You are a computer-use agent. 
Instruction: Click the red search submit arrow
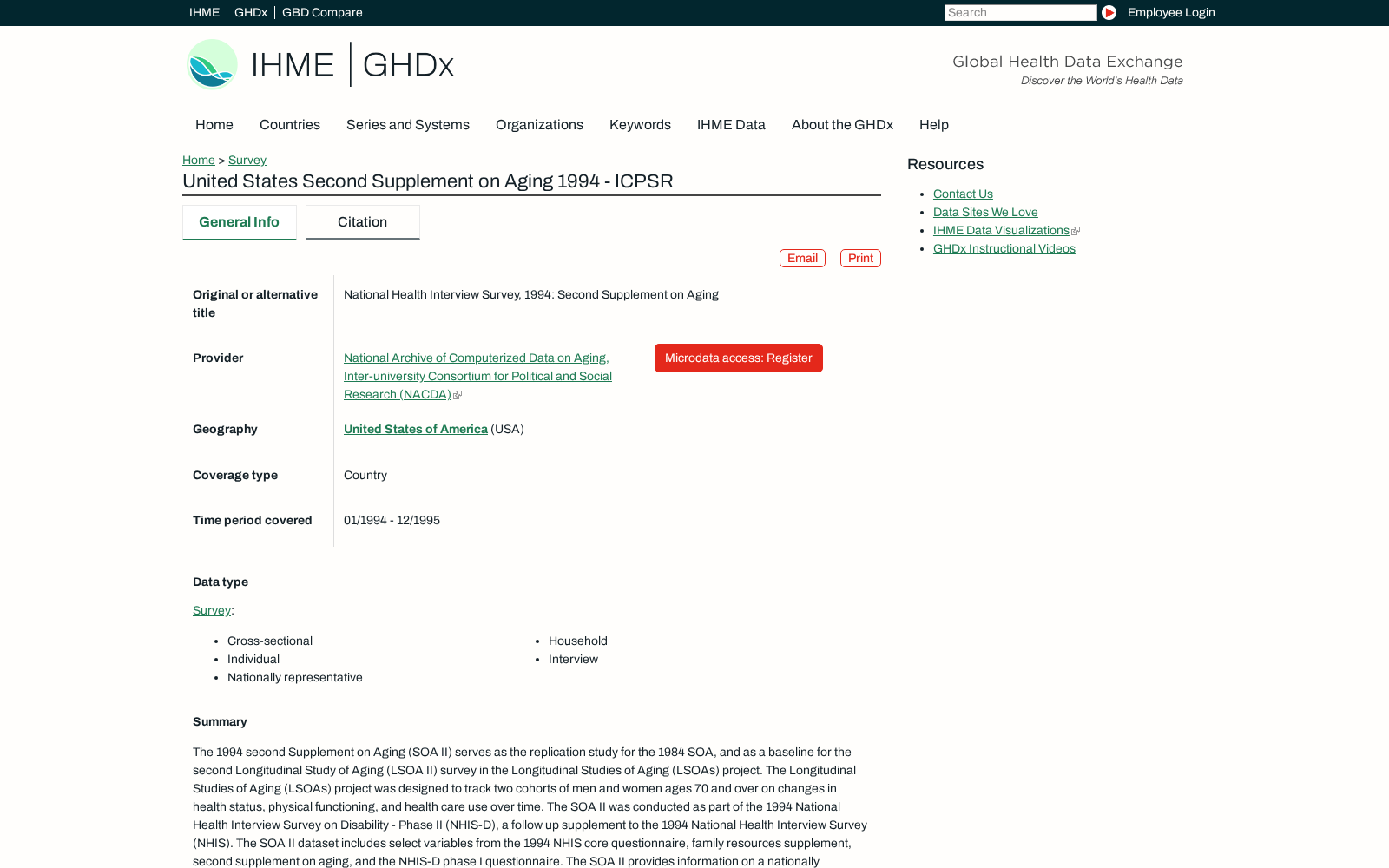point(1109,12)
